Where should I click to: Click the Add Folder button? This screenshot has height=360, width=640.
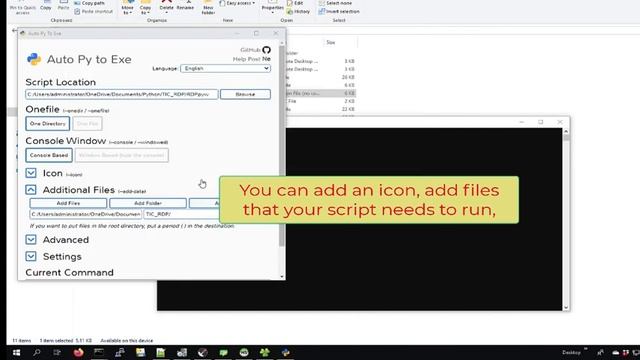pos(148,203)
